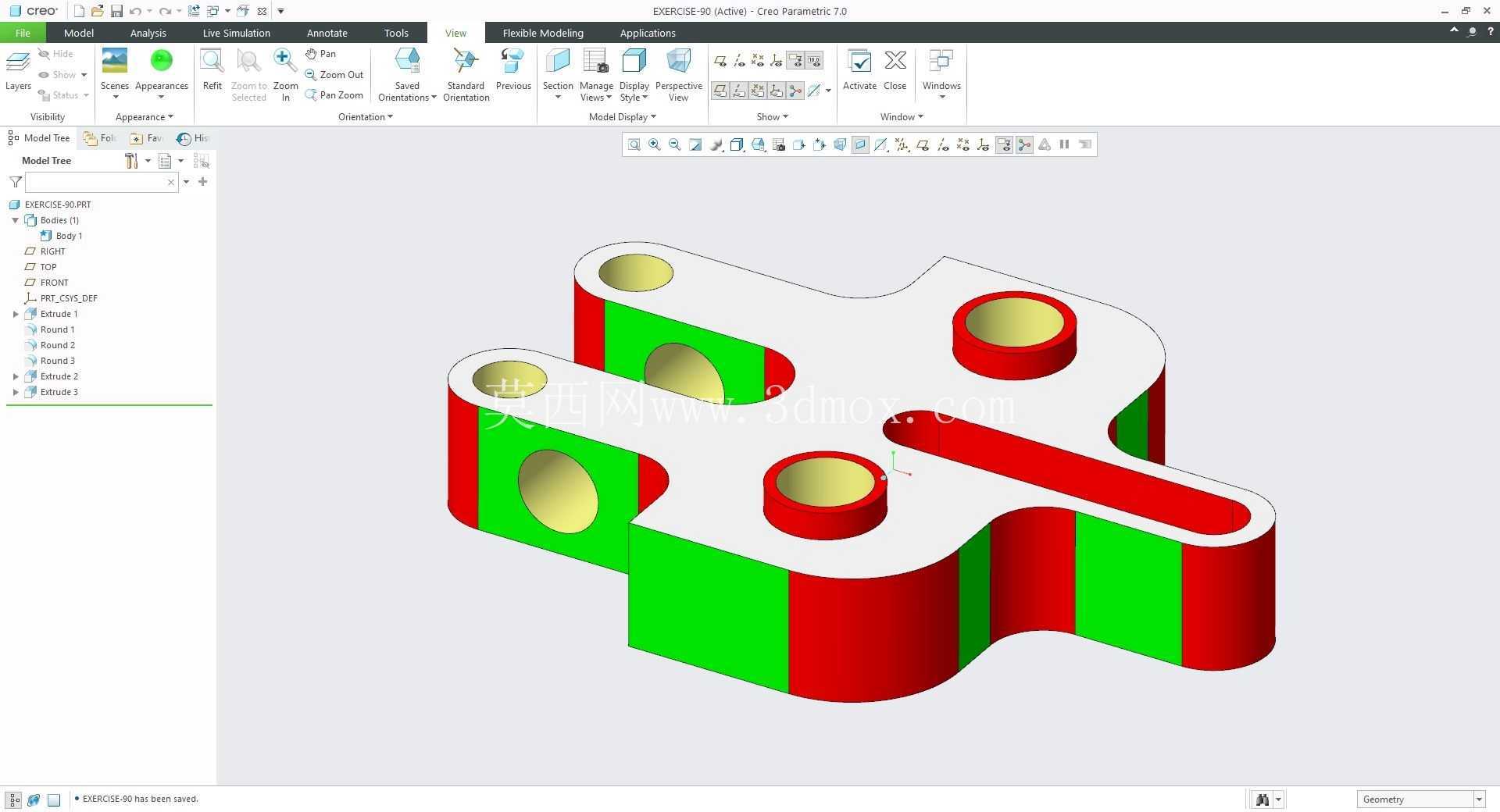Click the New file icon in quick access toolbar
The width and height of the screenshot is (1500, 812).
click(x=79, y=11)
